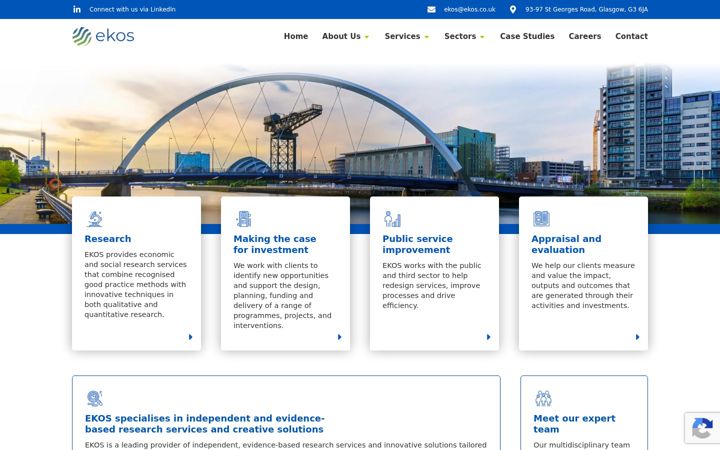Click the arrow on the Public service improvement card

tap(489, 337)
